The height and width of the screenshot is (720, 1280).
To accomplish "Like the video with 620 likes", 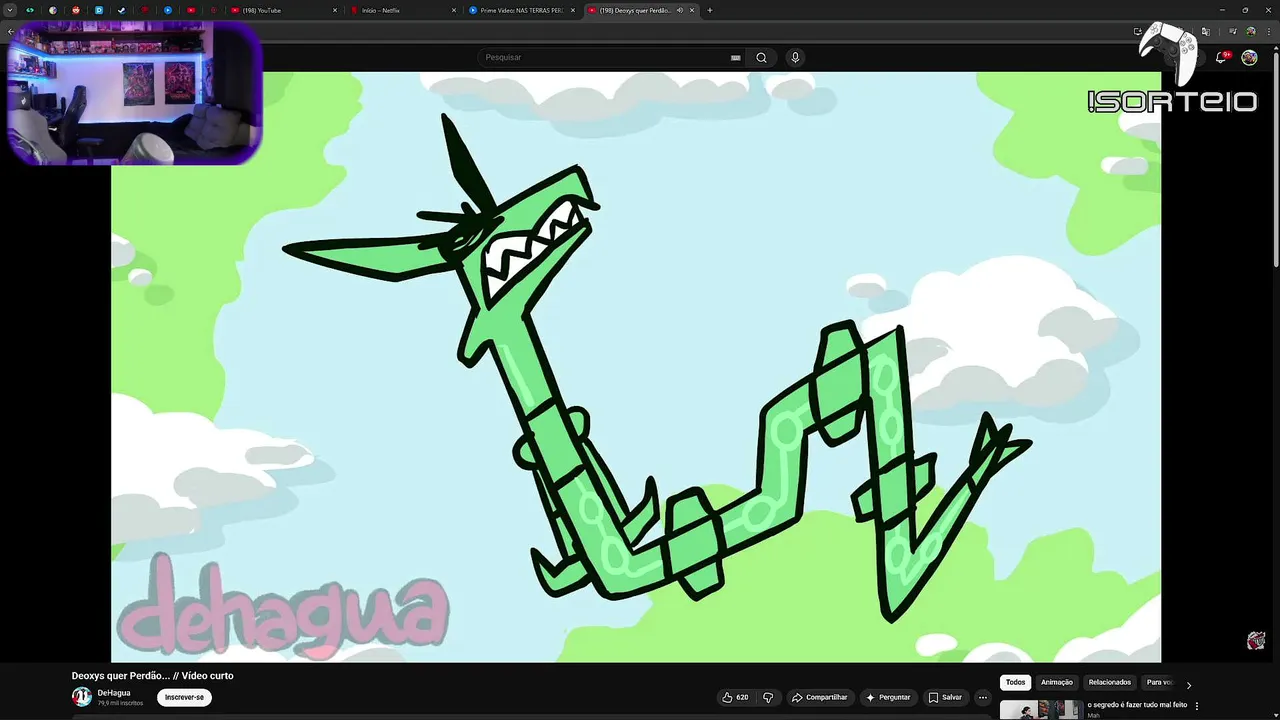I will [x=735, y=697].
